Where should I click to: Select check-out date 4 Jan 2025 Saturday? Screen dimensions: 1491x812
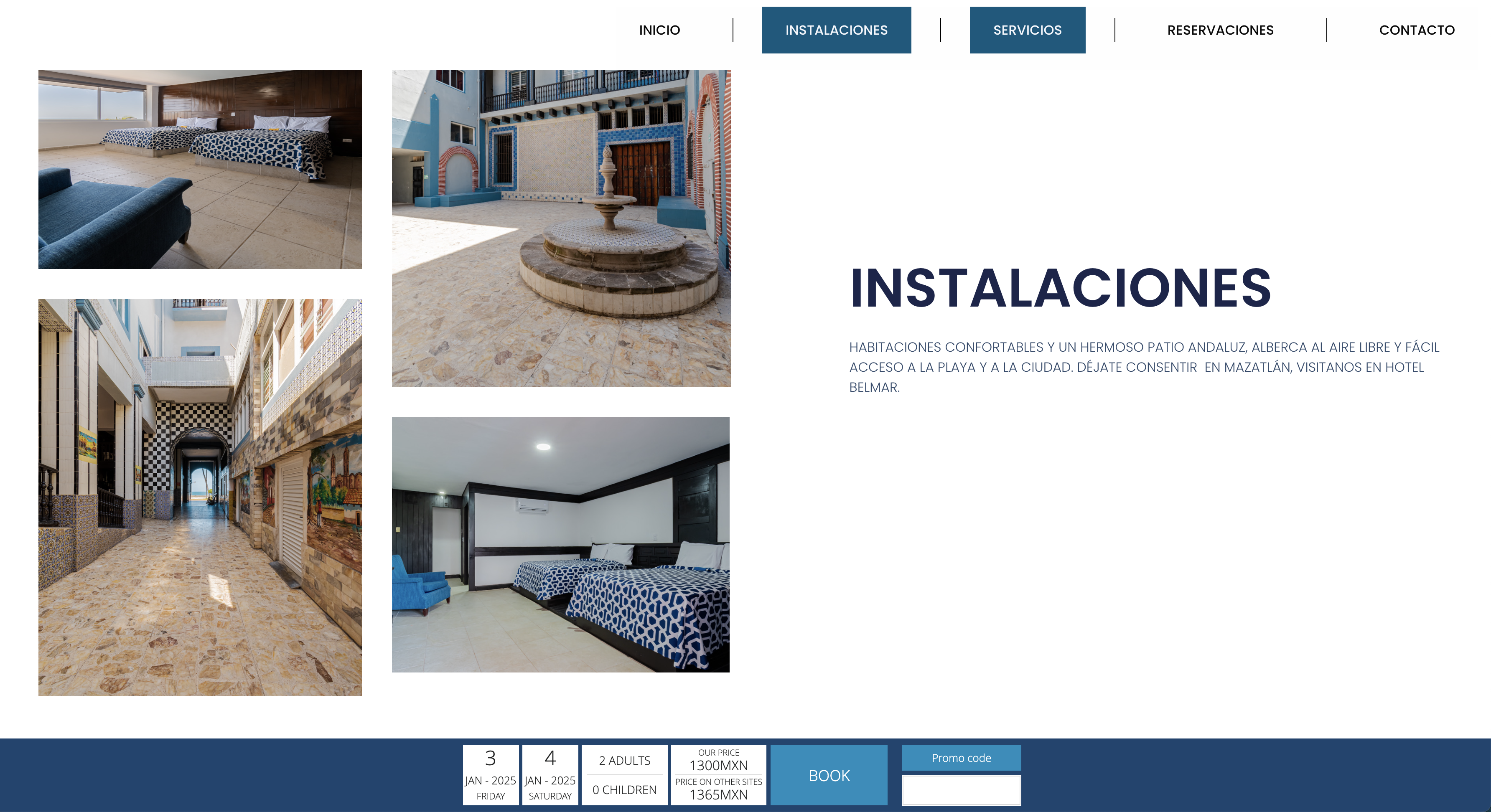pyautogui.click(x=550, y=775)
